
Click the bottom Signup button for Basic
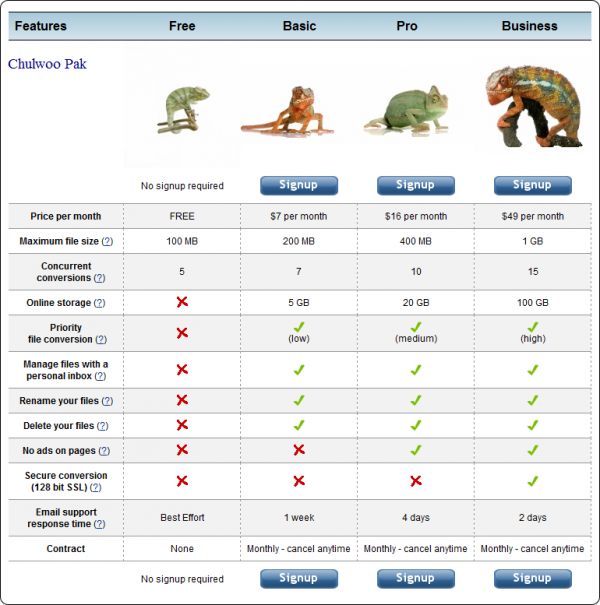tap(298, 578)
